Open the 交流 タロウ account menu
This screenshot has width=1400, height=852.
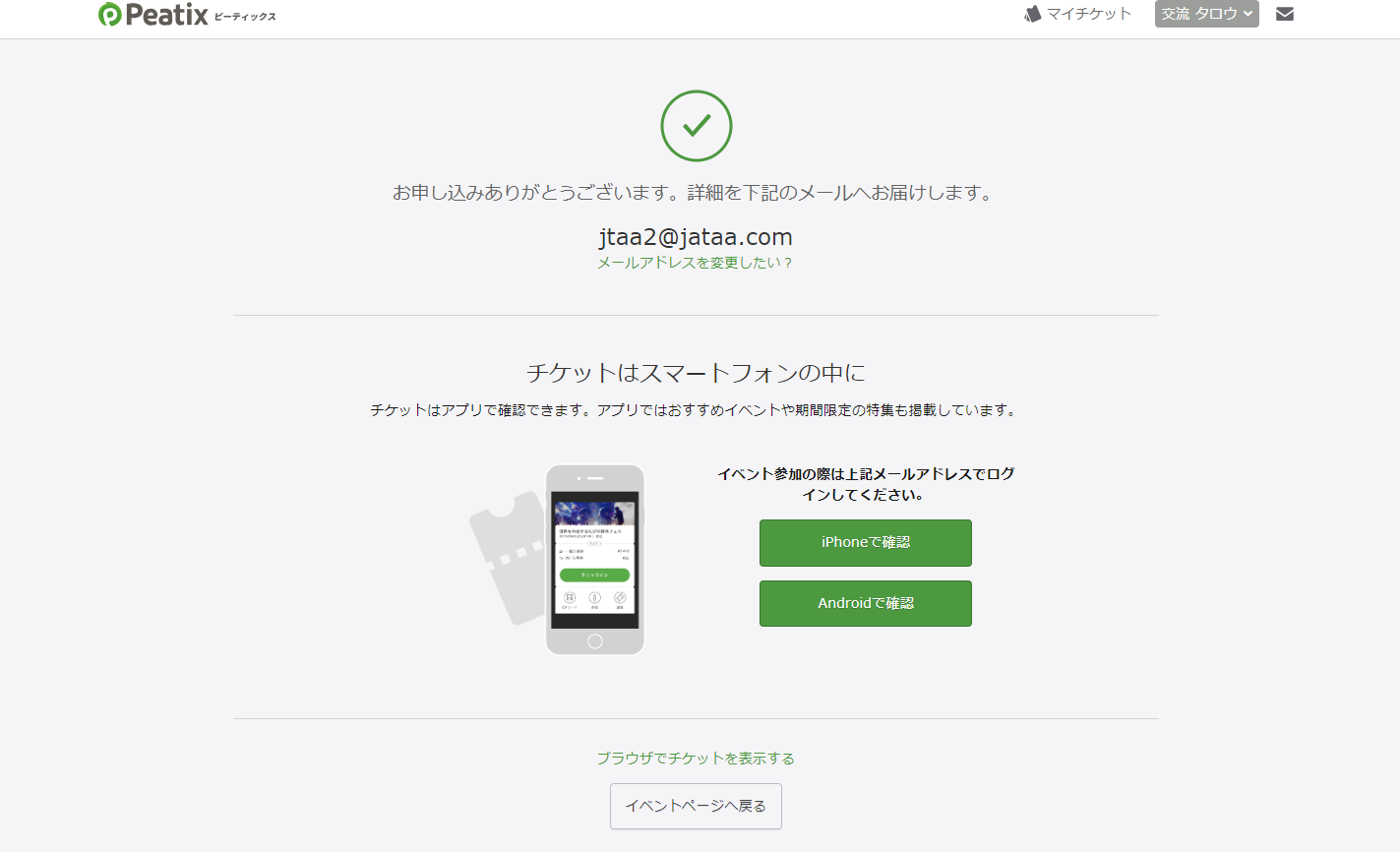1206,14
